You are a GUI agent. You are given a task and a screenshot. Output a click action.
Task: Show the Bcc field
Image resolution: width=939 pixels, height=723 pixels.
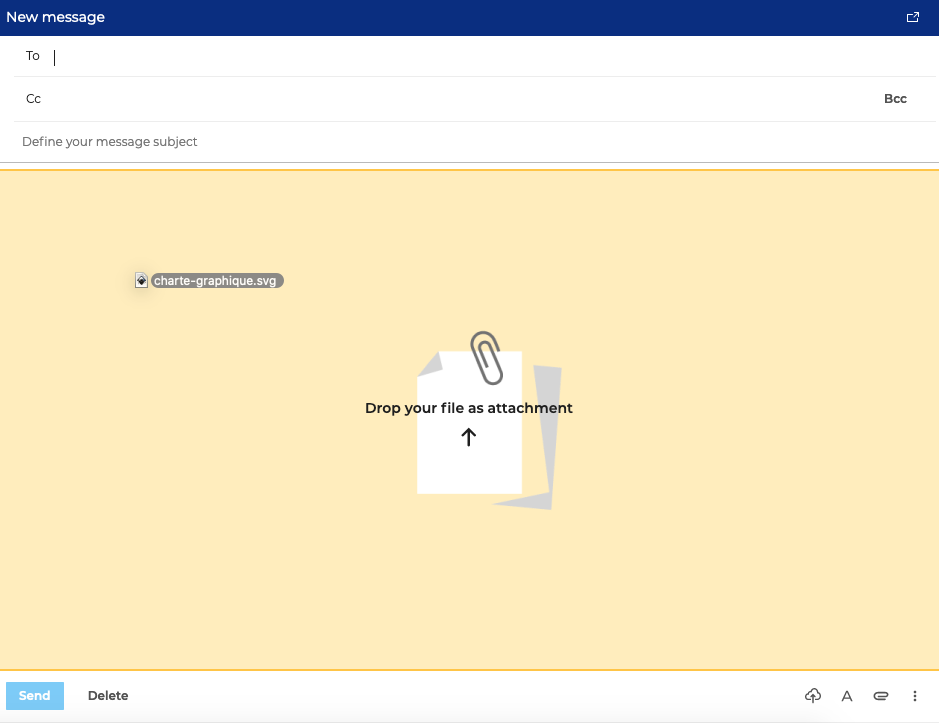(895, 99)
